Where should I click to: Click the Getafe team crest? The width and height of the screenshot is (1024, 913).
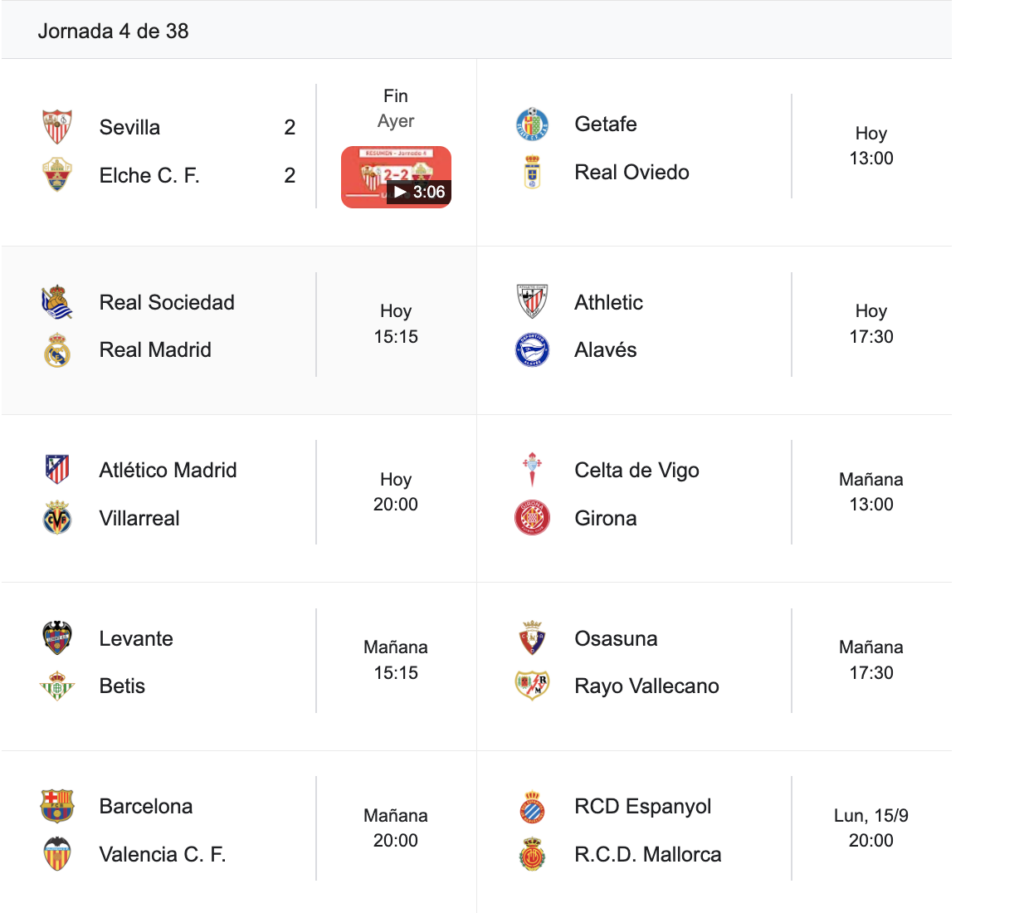pos(532,124)
